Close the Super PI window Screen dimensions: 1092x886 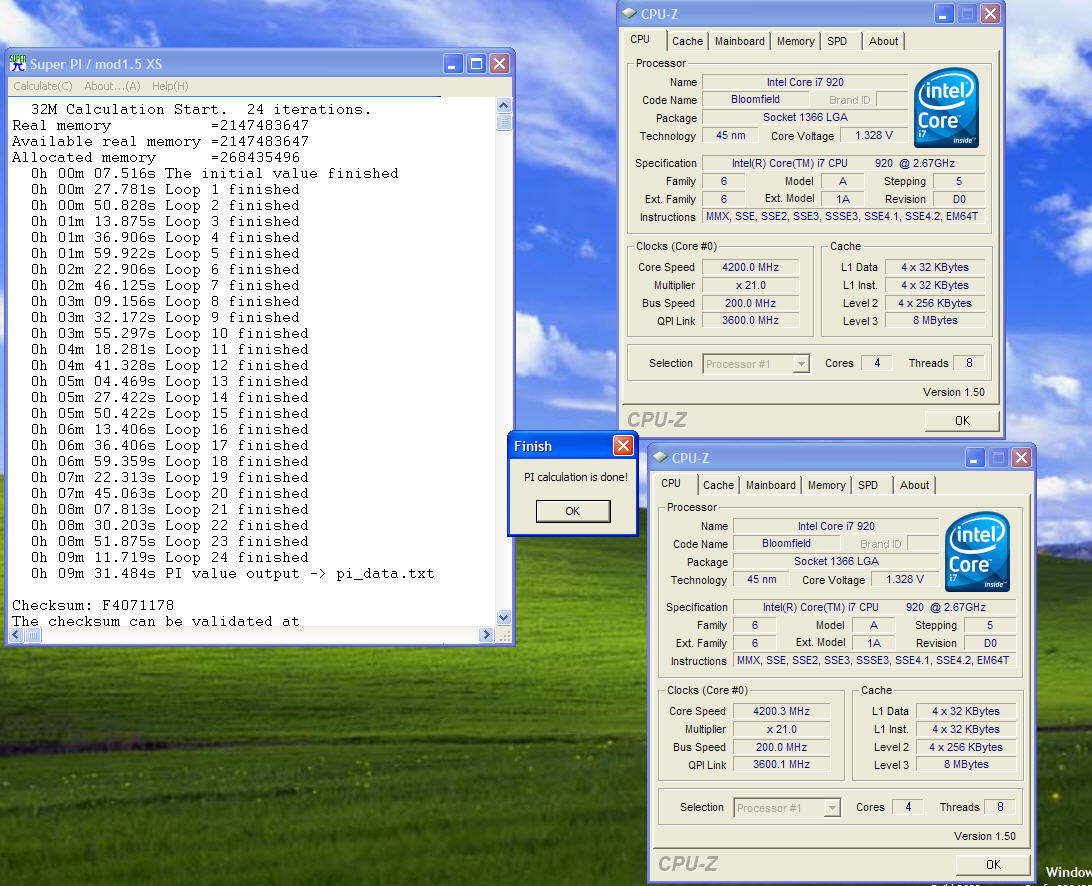(x=499, y=64)
